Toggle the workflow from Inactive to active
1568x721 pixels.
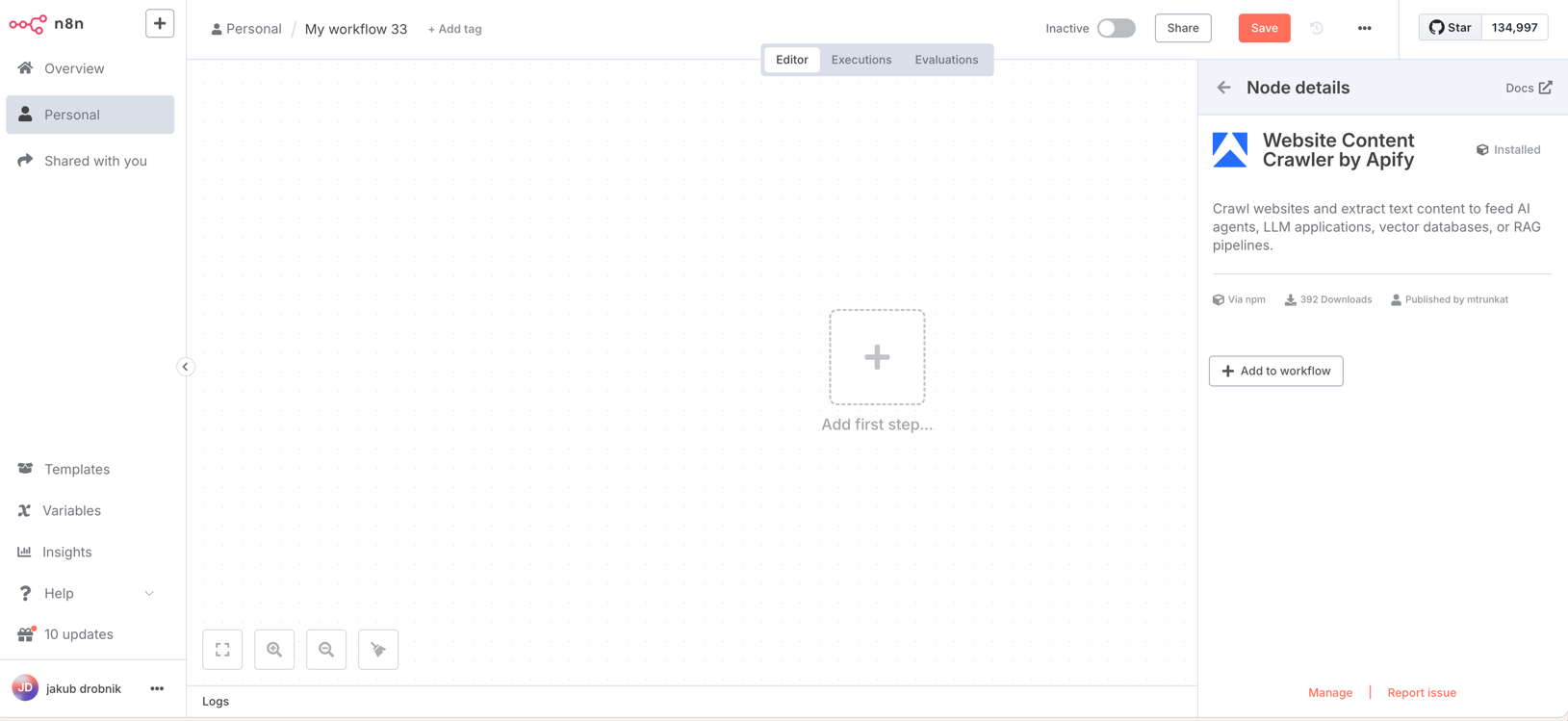point(1116,28)
